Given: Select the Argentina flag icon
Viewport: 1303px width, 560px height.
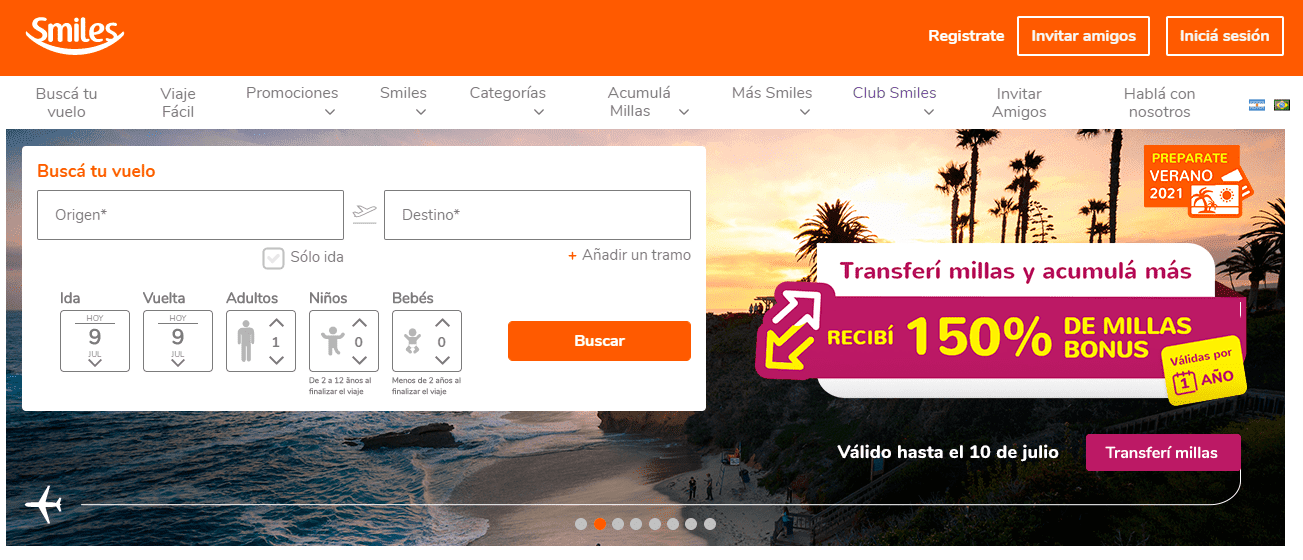Looking at the screenshot, I should [x=1257, y=104].
